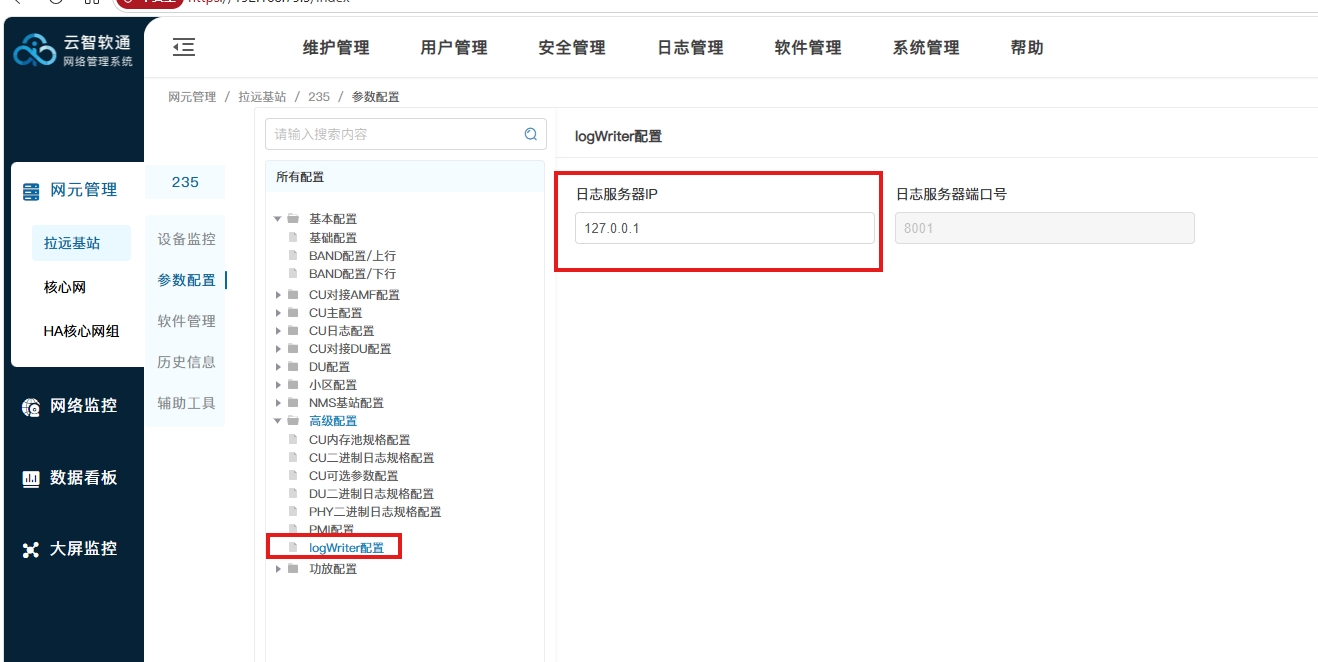Click the 云智软通 cloud logo
This screenshot has height=662, width=1318.
(35, 48)
